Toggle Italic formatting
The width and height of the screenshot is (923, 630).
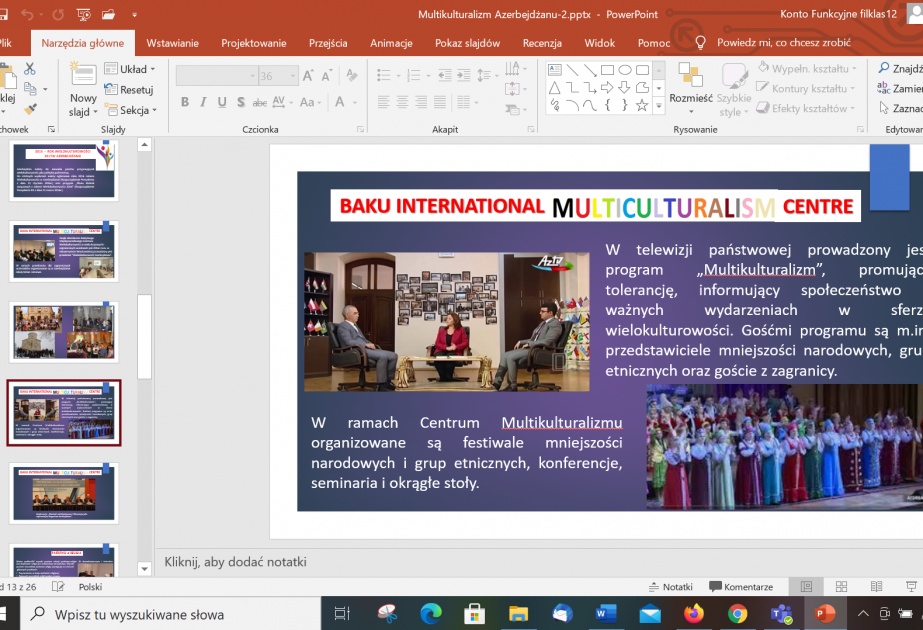click(x=203, y=102)
